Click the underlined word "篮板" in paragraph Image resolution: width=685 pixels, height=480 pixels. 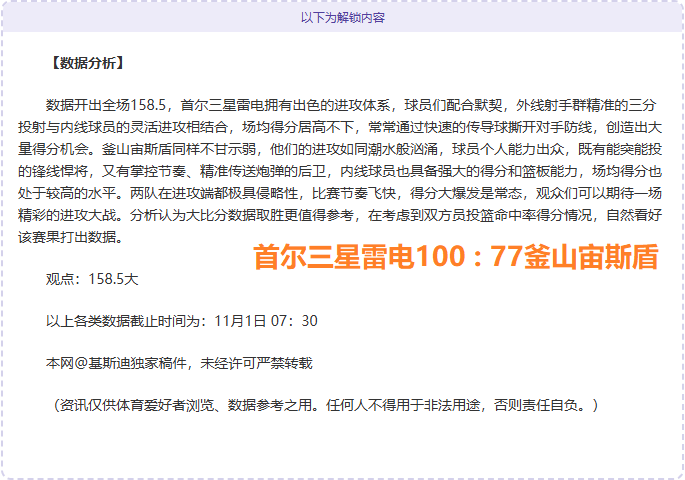[x=535, y=171]
